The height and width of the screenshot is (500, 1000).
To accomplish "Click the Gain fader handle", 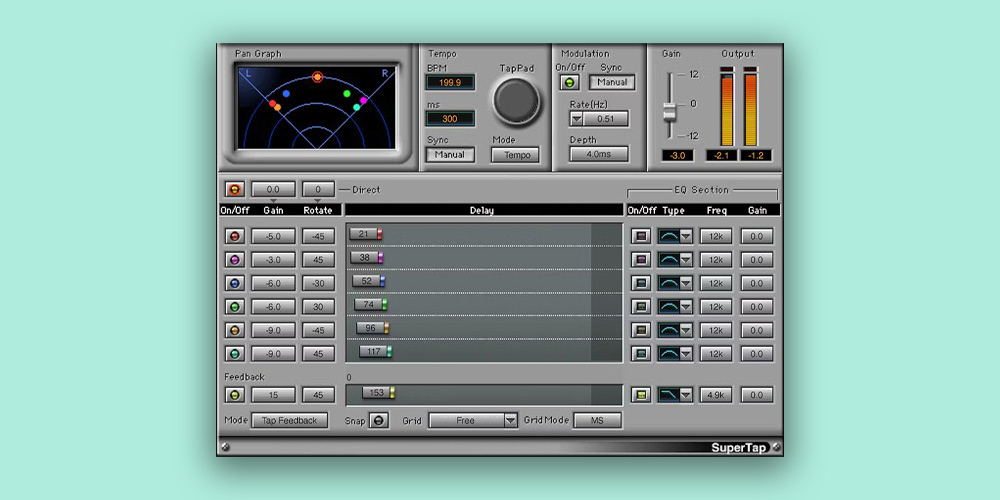I will pos(669,109).
